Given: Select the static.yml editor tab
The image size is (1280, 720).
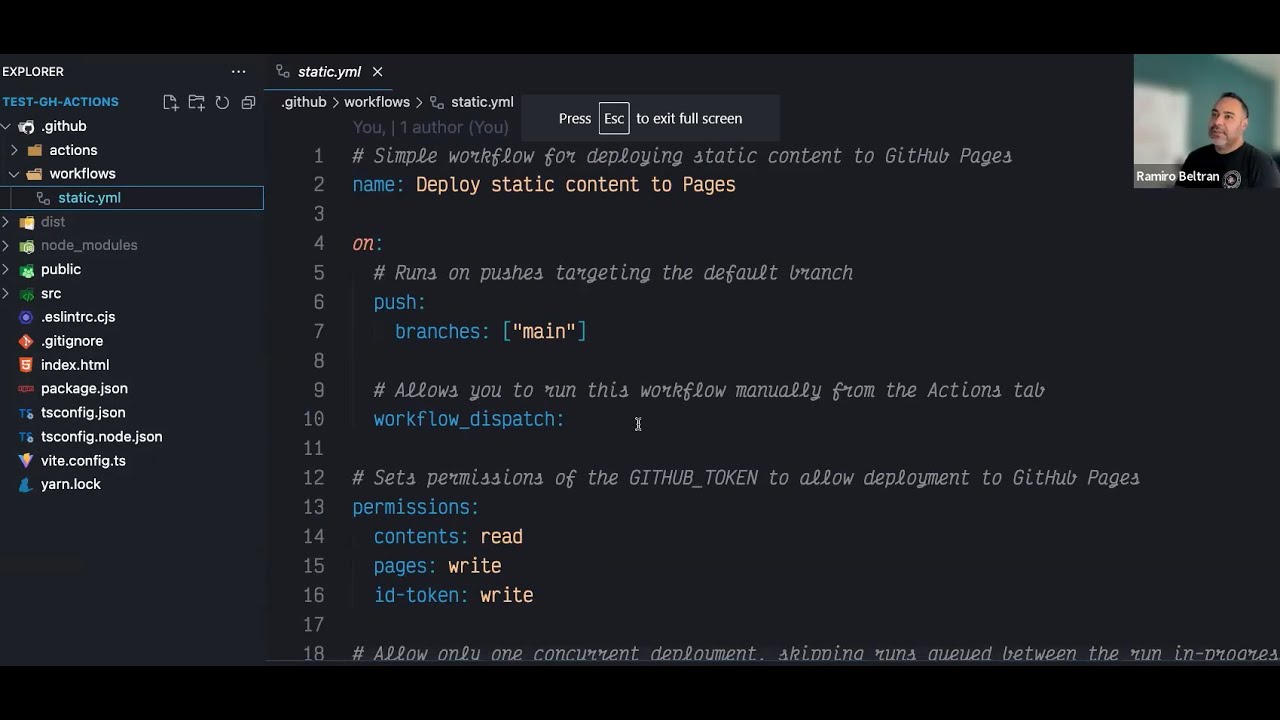Looking at the screenshot, I should point(328,72).
